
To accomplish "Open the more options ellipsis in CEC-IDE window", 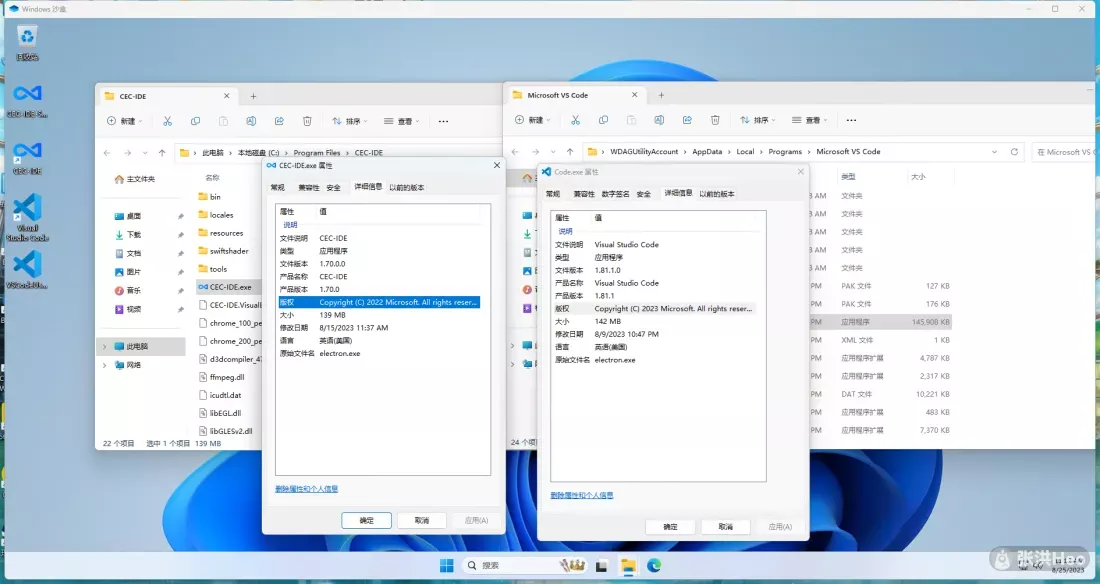I will (x=443, y=121).
